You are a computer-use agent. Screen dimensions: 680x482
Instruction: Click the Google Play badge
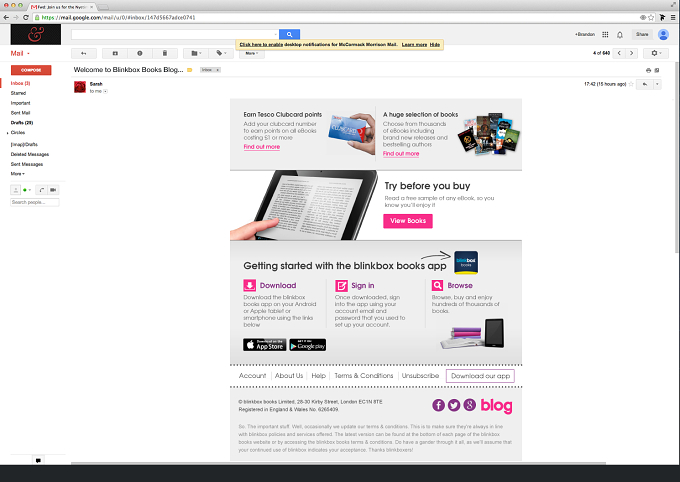click(x=307, y=345)
